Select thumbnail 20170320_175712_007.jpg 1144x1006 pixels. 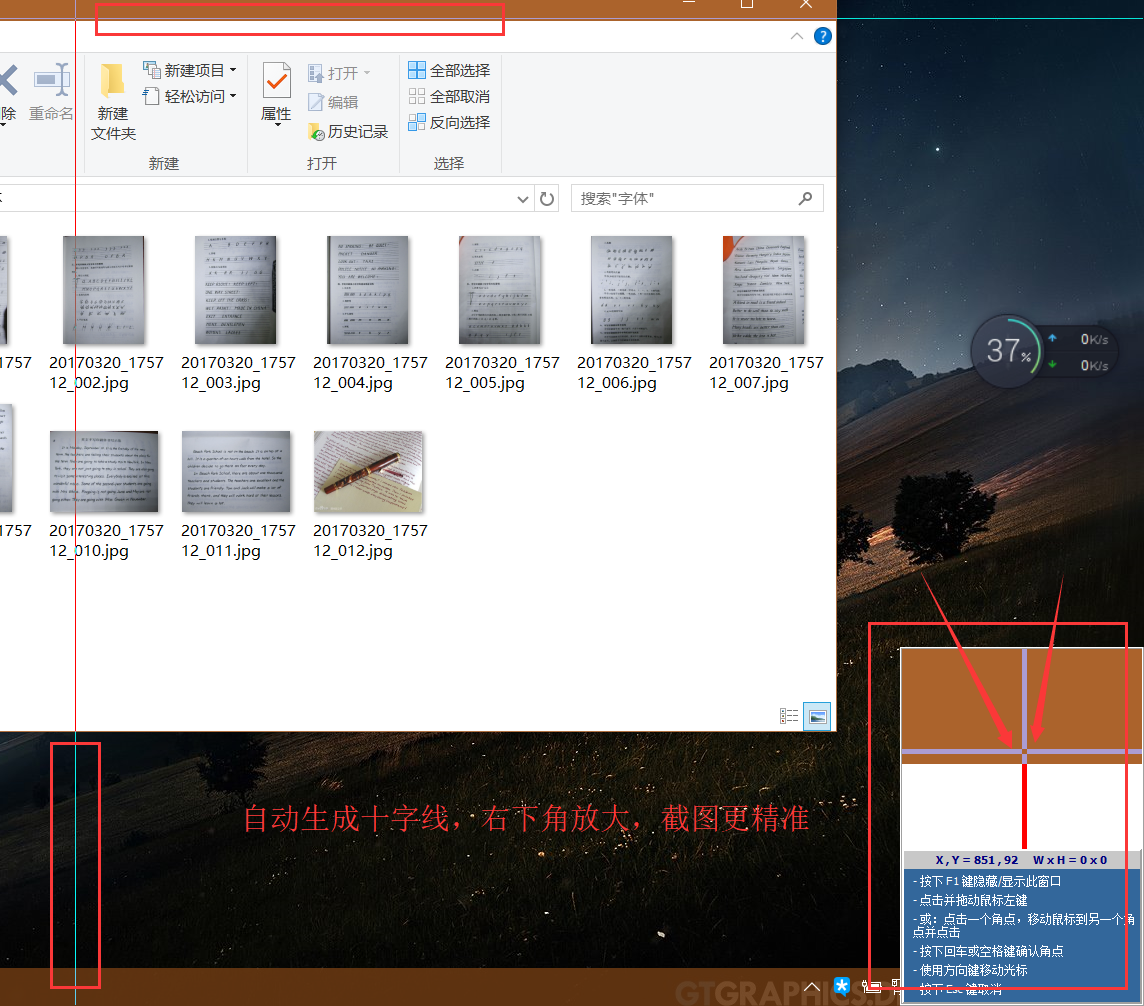(764, 290)
